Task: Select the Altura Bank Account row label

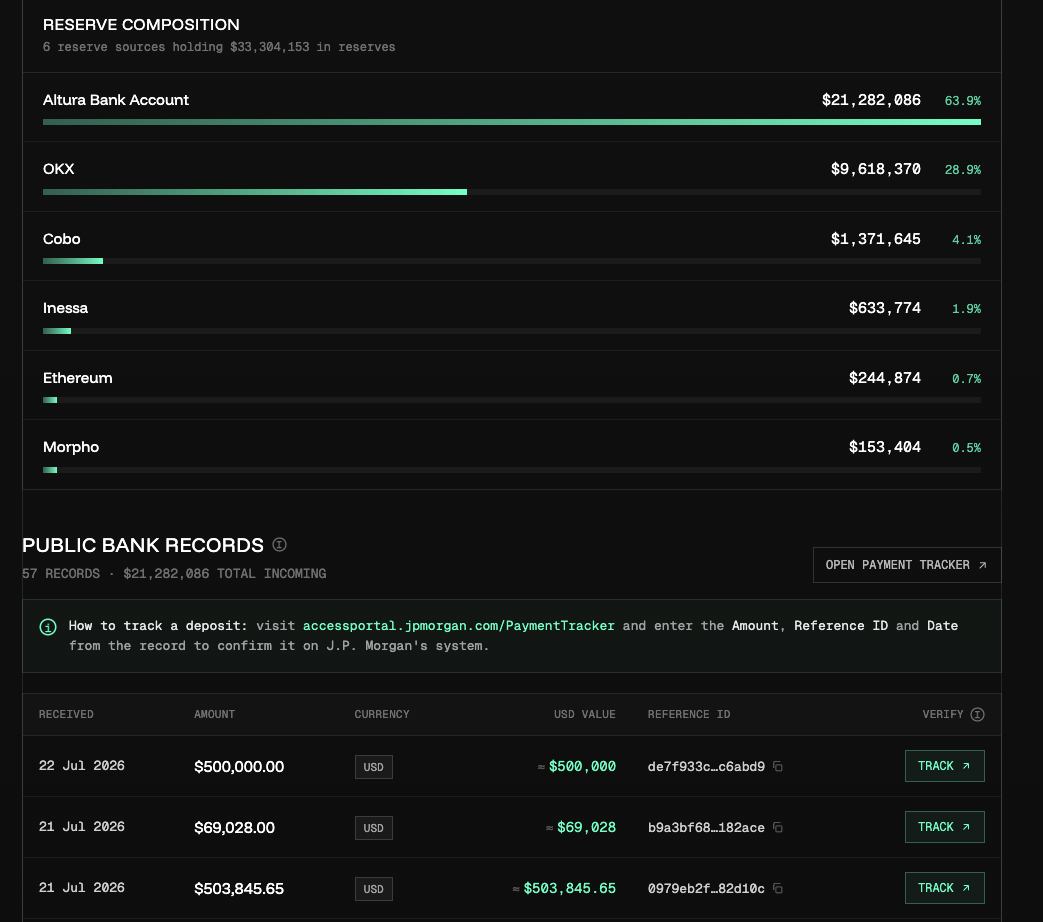Action: (116, 100)
